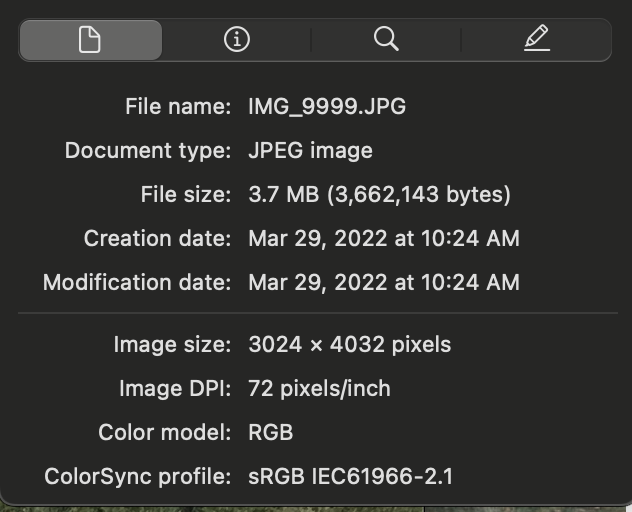Viewport: 632px width, 512px height.
Task: Click the "File name:" label
Action: pyautogui.click(x=178, y=107)
